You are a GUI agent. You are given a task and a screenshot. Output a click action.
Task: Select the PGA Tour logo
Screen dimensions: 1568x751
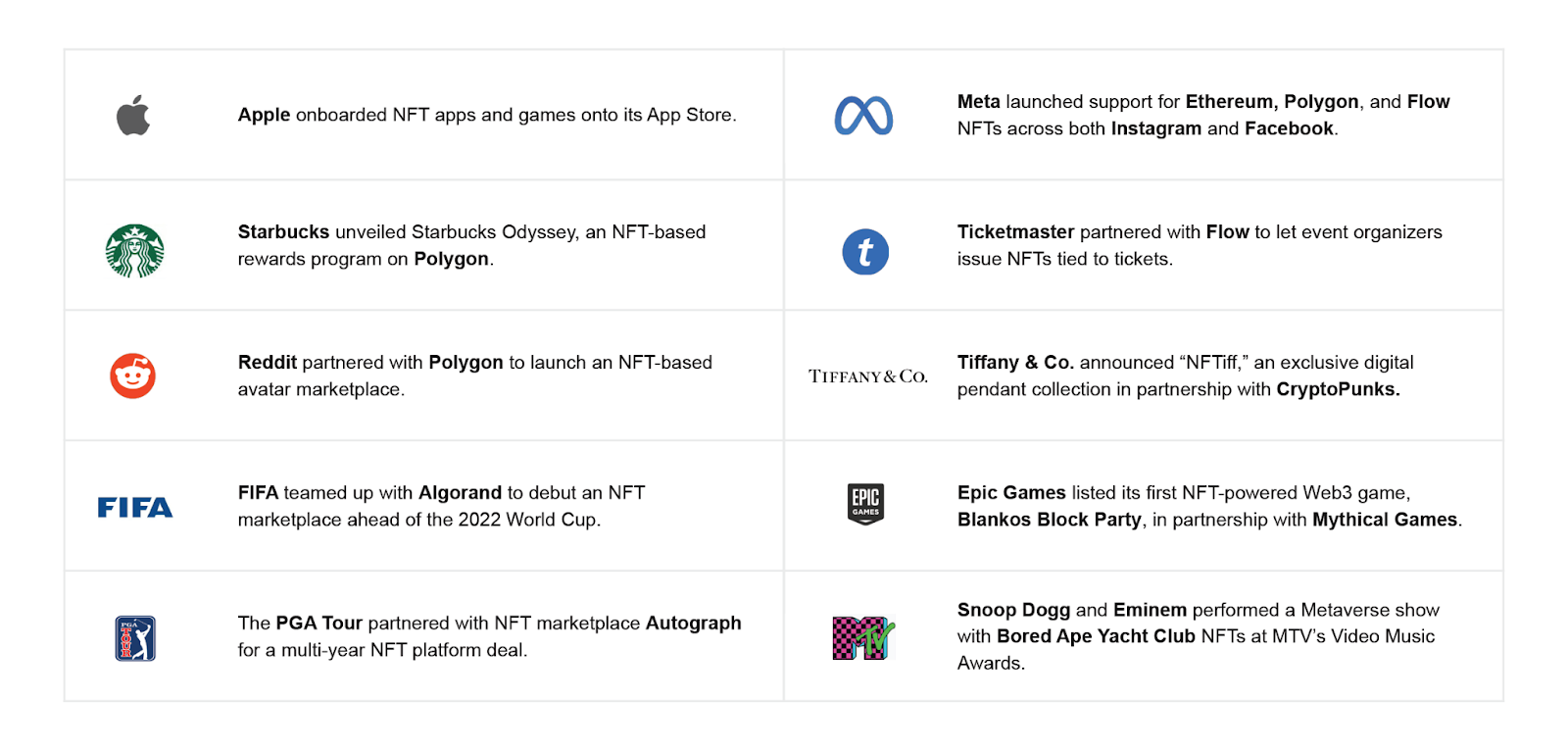(135, 638)
